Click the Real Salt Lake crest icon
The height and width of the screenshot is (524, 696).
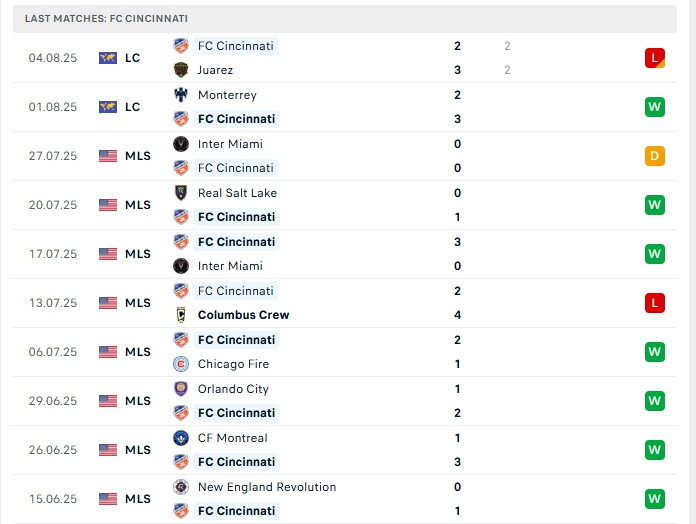click(181, 193)
